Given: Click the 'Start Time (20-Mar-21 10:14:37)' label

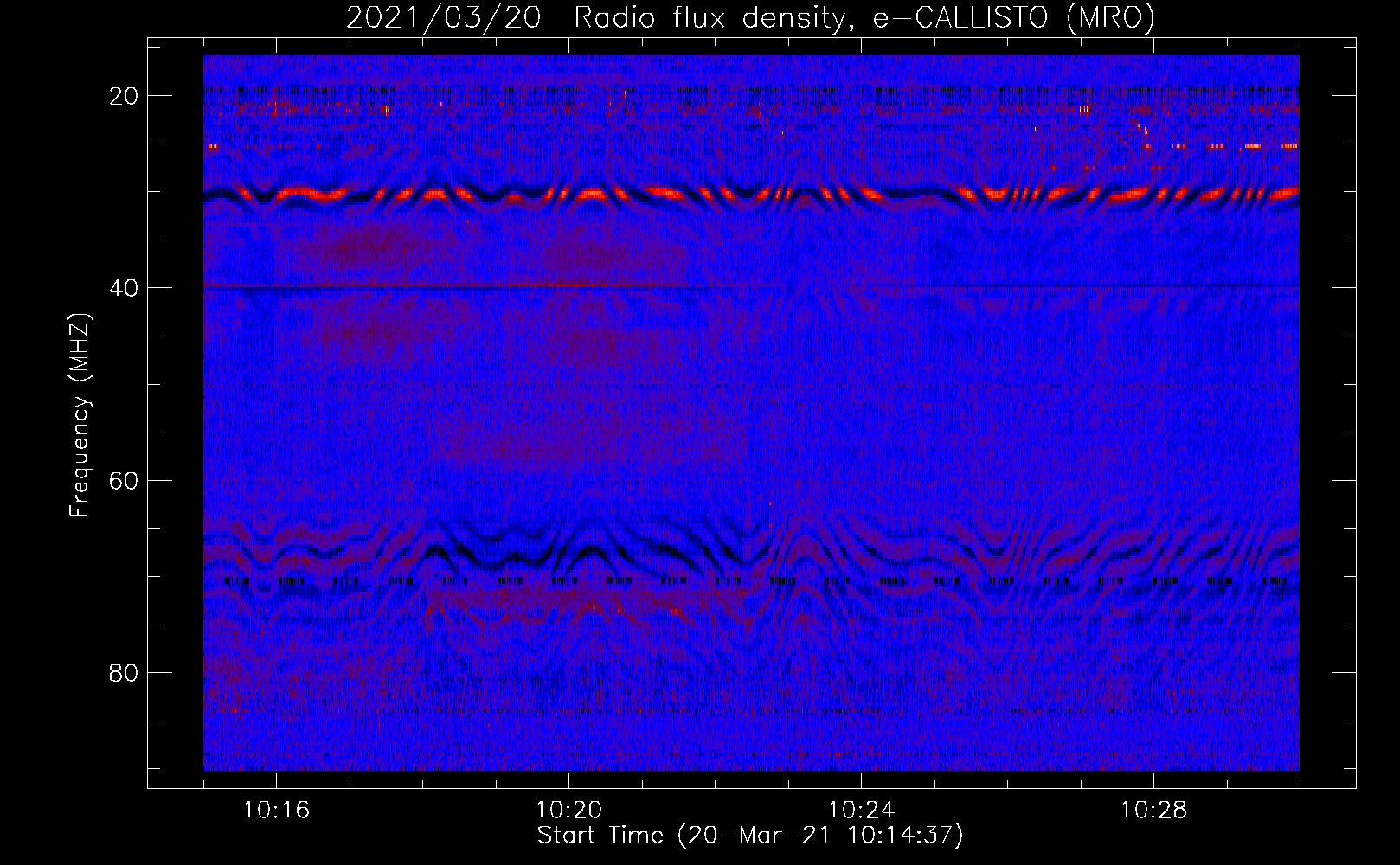Looking at the screenshot, I should click(750, 836).
